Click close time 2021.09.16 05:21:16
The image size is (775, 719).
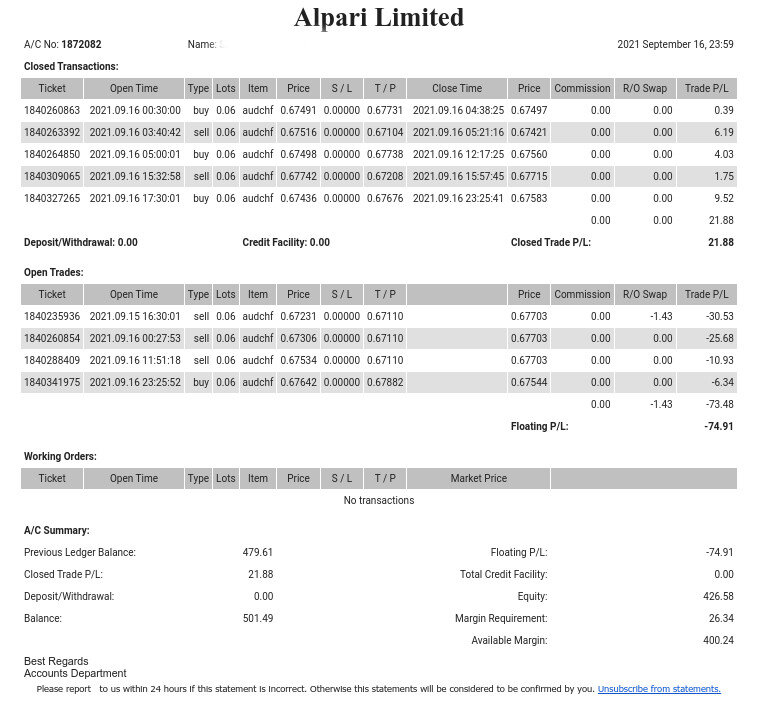coord(458,132)
